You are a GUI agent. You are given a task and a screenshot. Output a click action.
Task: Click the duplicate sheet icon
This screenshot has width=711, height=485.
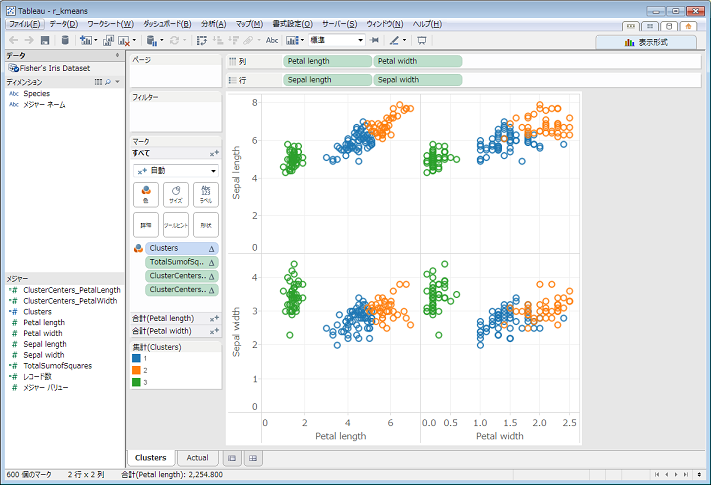coord(108,40)
